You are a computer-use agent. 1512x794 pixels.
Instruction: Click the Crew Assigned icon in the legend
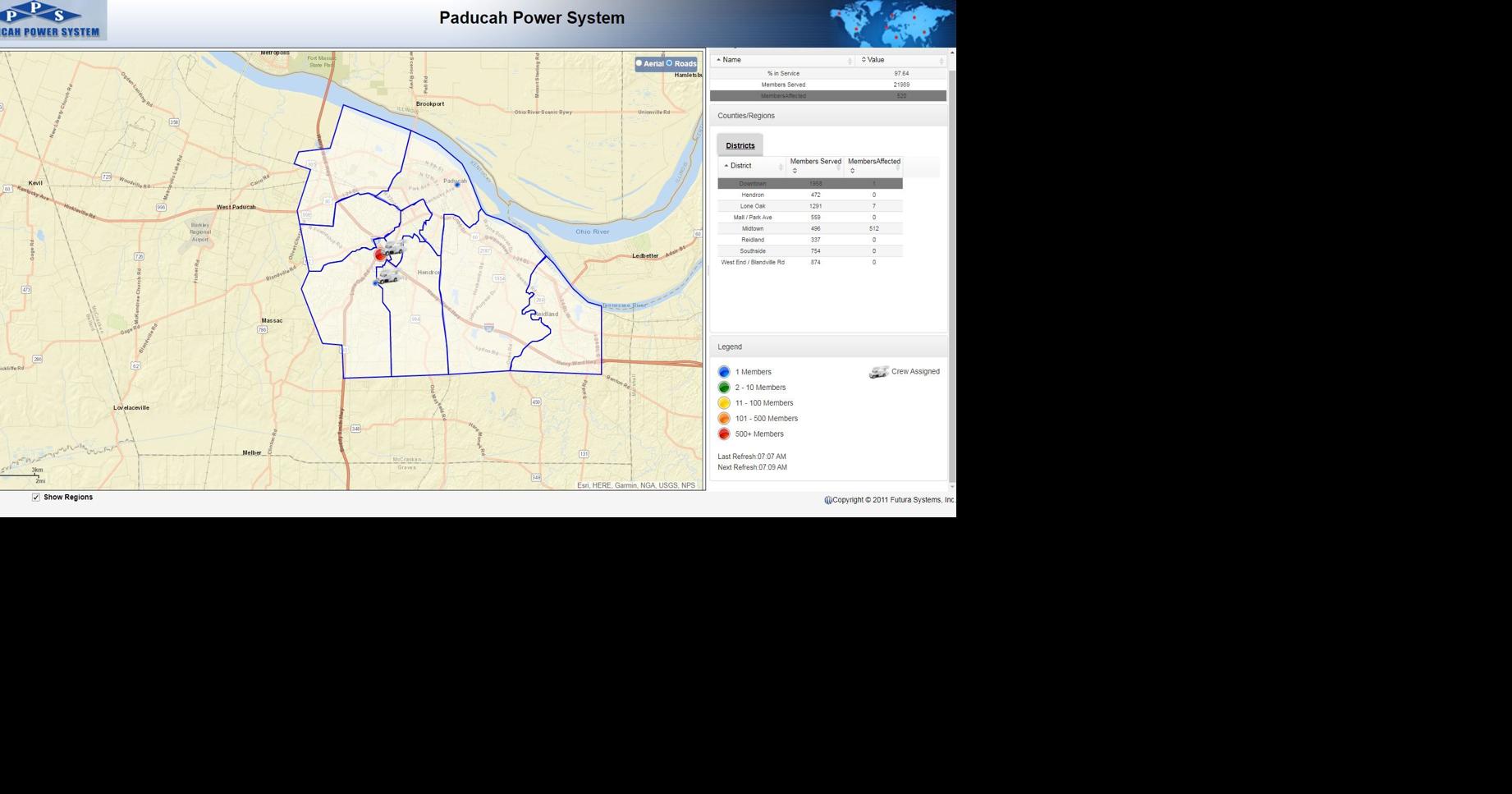click(876, 371)
